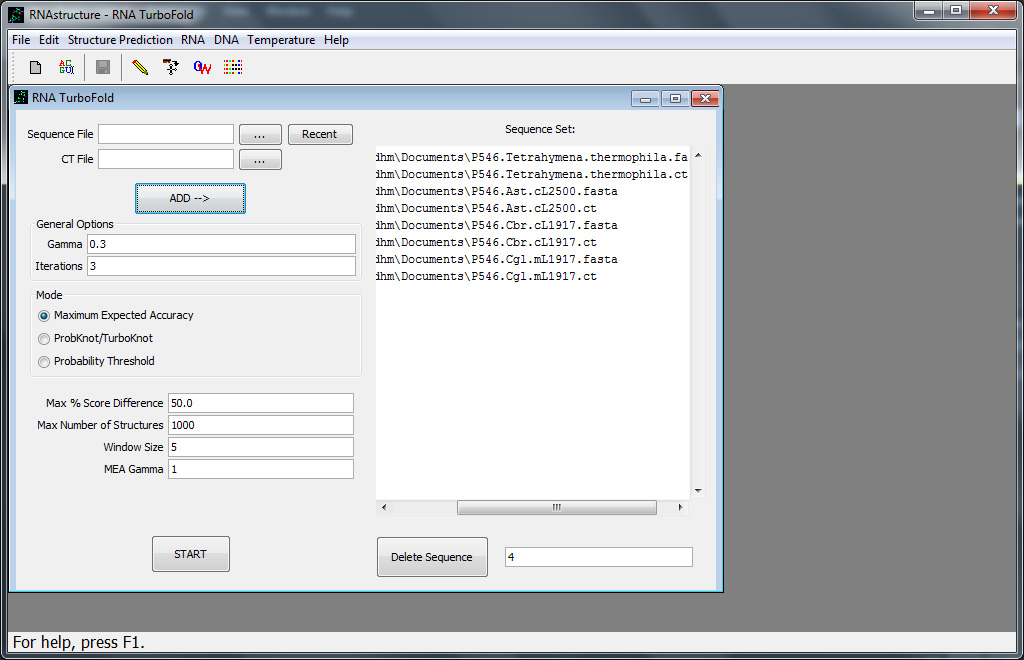The height and width of the screenshot is (660, 1024).
Task: Close the RNA TurboFold child window
Action: tap(705, 99)
